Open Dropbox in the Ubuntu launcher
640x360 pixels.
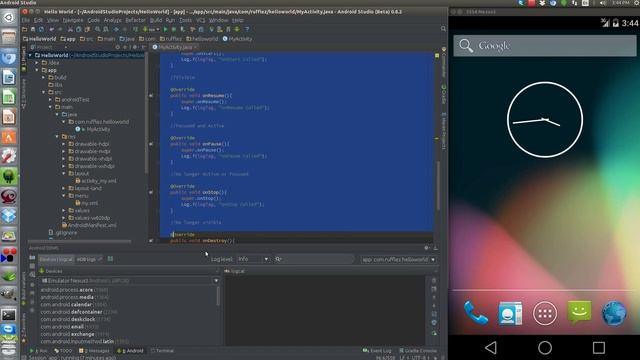(9, 216)
